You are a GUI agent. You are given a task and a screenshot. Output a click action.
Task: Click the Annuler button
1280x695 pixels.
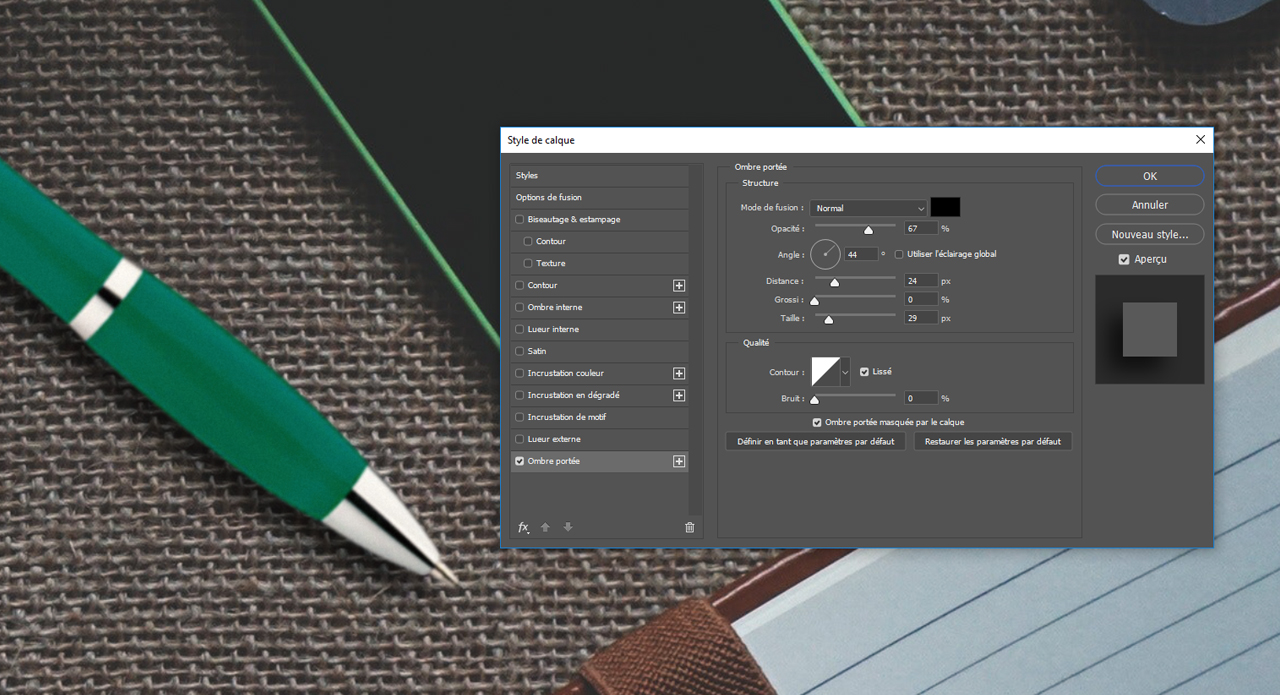click(x=1150, y=205)
